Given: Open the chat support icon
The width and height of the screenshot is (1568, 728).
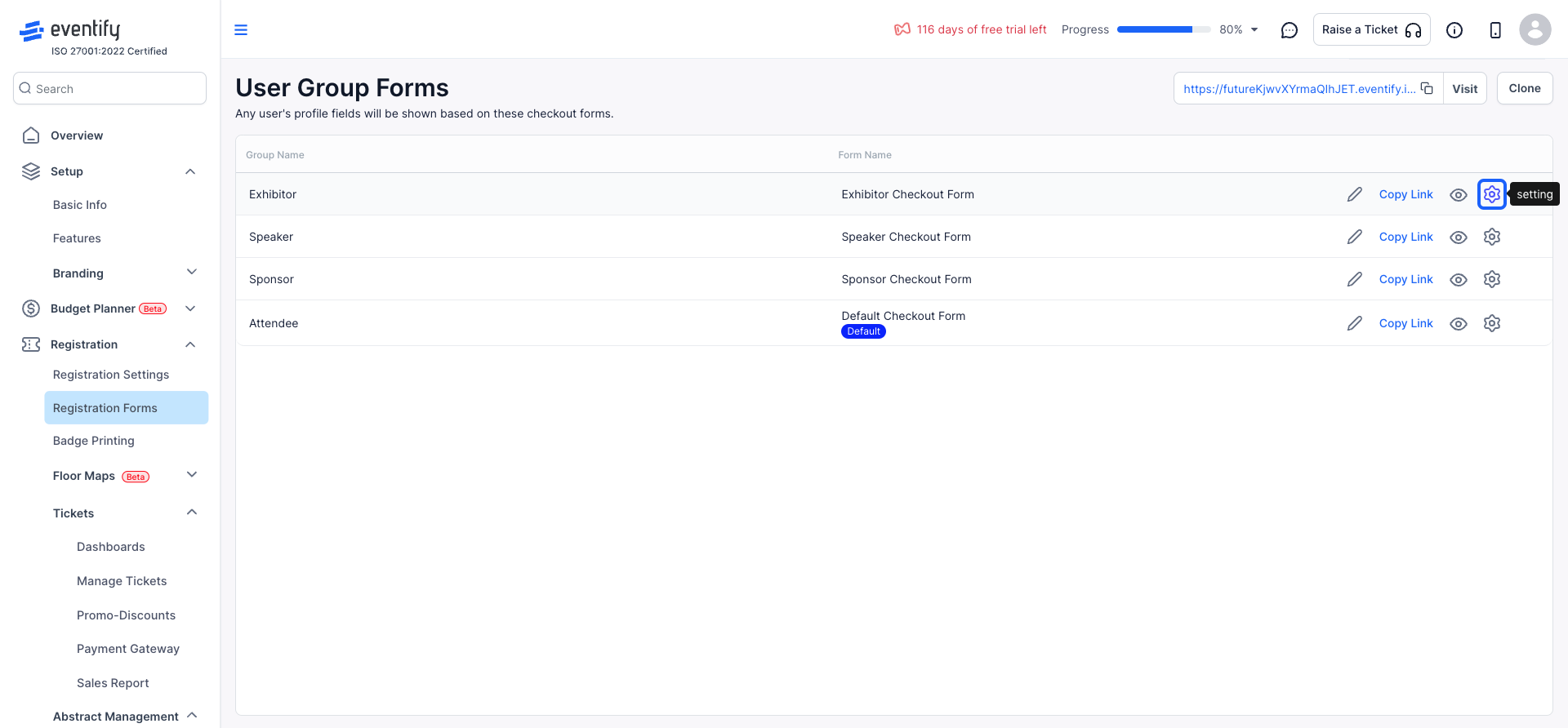Looking at the screenshot, I should click(1290, 30).
